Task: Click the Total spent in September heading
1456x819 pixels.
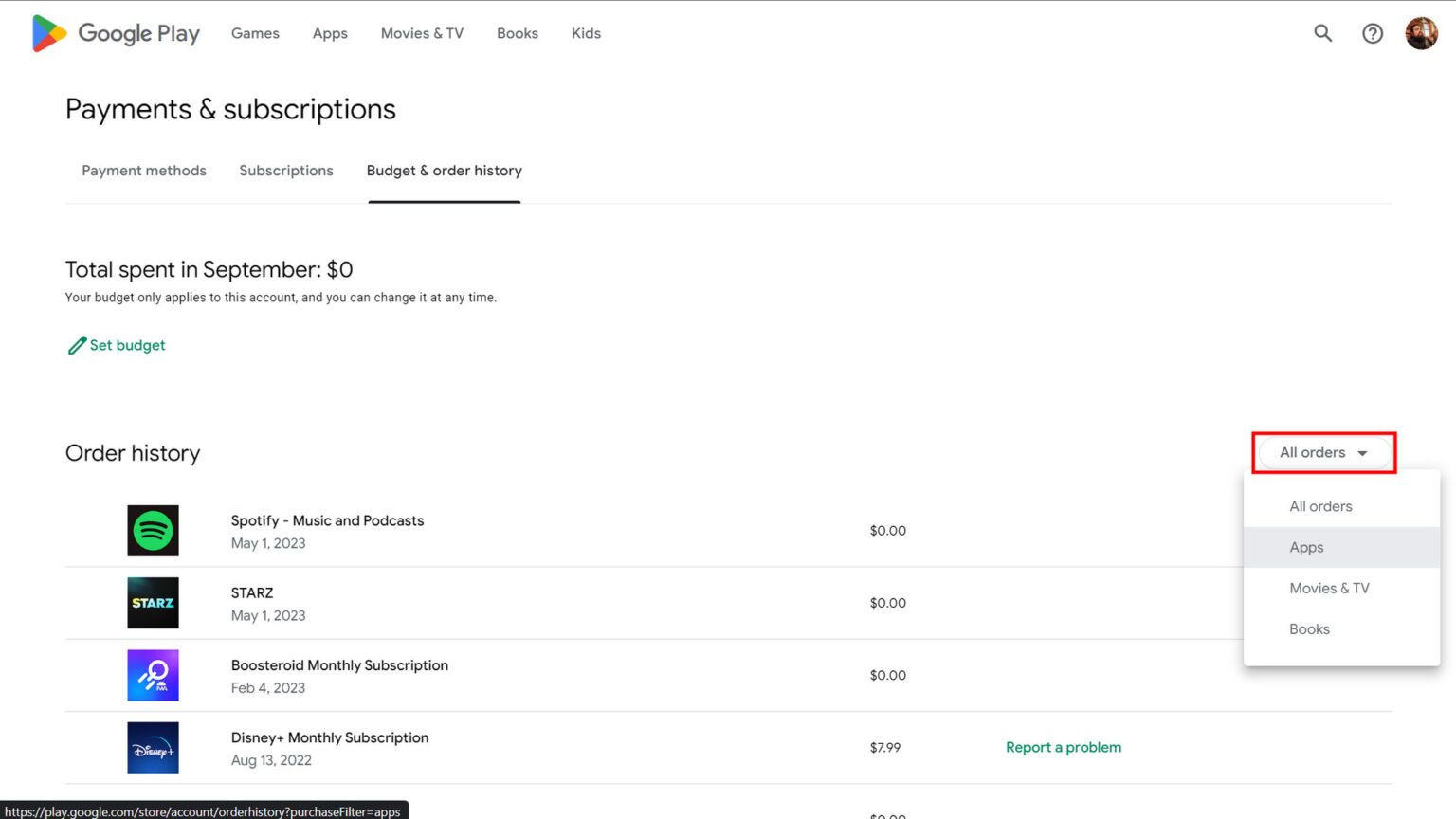Action: coord(209,269)
